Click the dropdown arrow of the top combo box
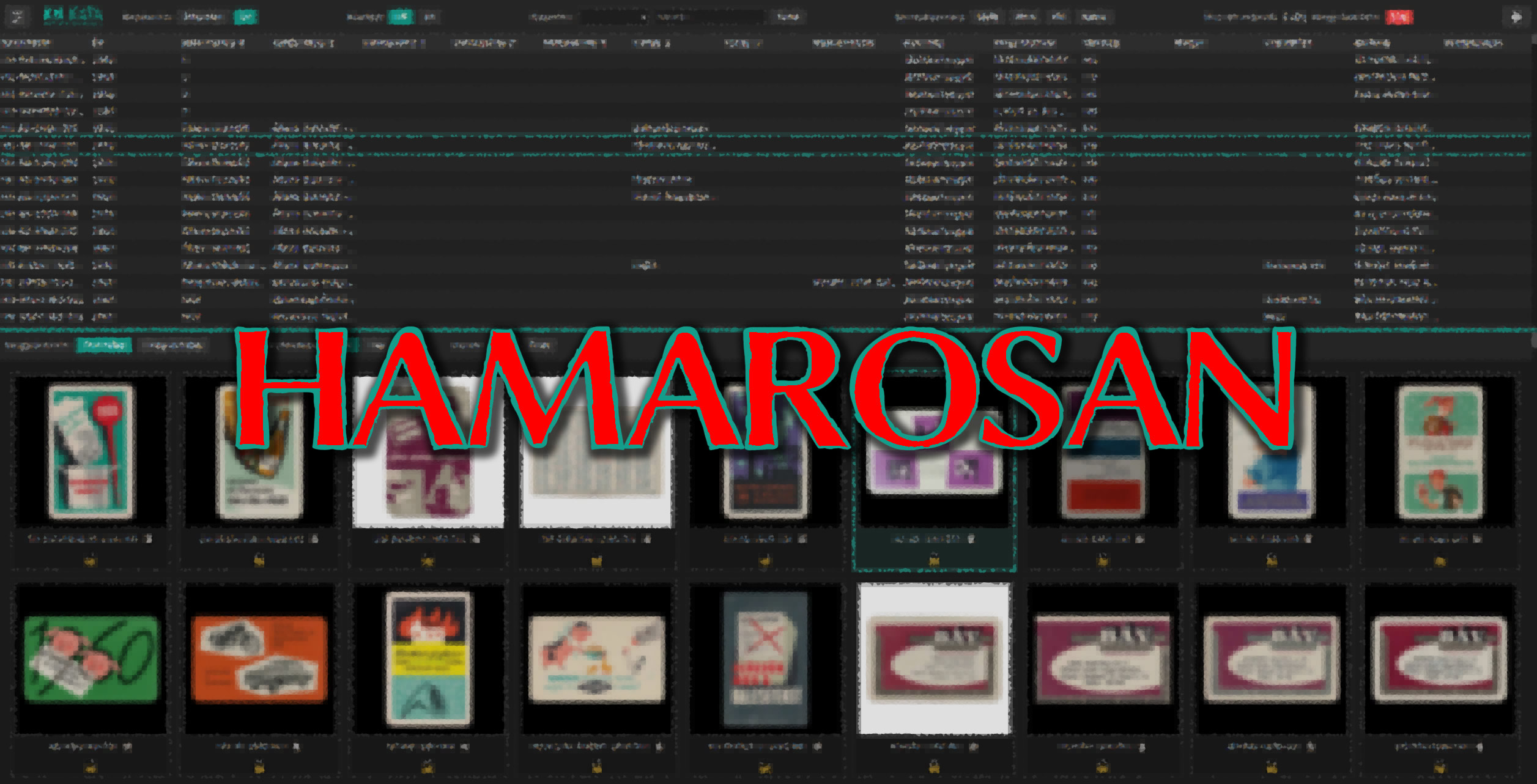 click(643, 18)
